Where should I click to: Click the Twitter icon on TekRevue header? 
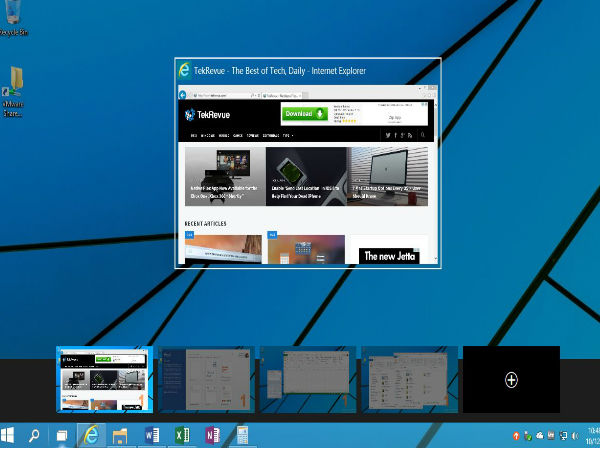388,135
